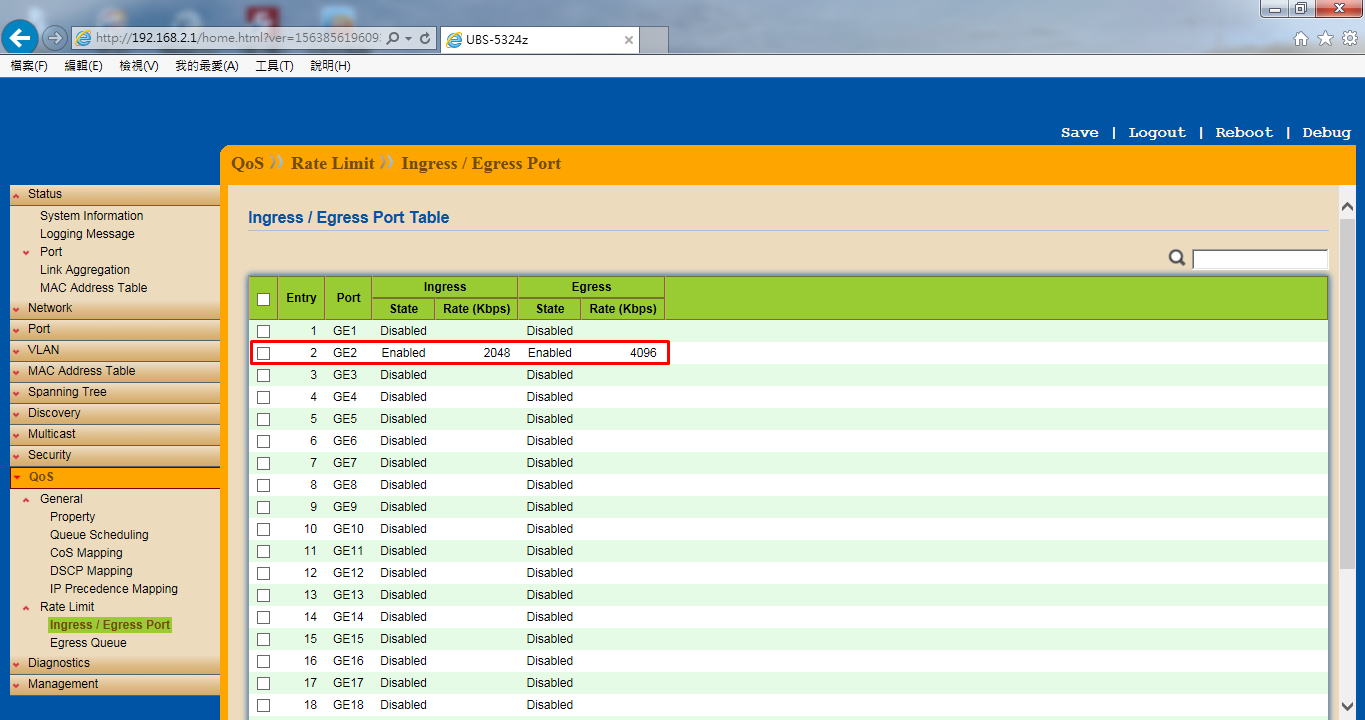
Task: Click the browser forward arrow button
Action: [x=55, y=38]
